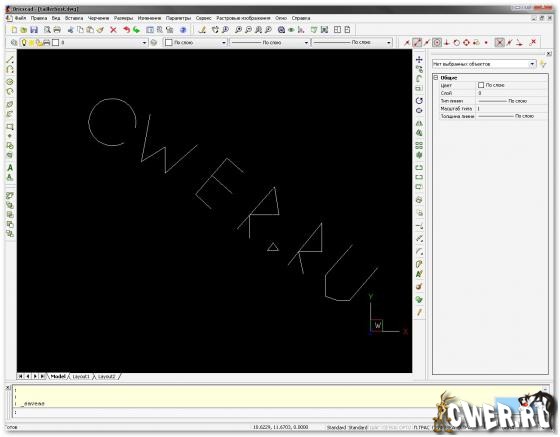Click the Rotate tool in right toolbar

coord(419,101)
